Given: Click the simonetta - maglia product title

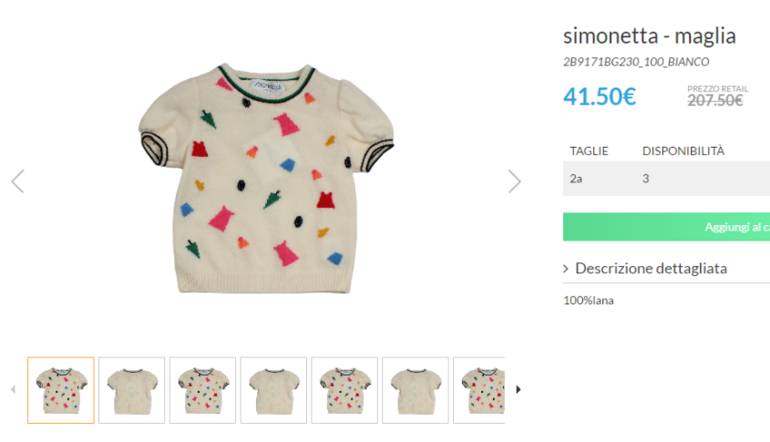Looking at the screenshot, I should coord(649,37).
